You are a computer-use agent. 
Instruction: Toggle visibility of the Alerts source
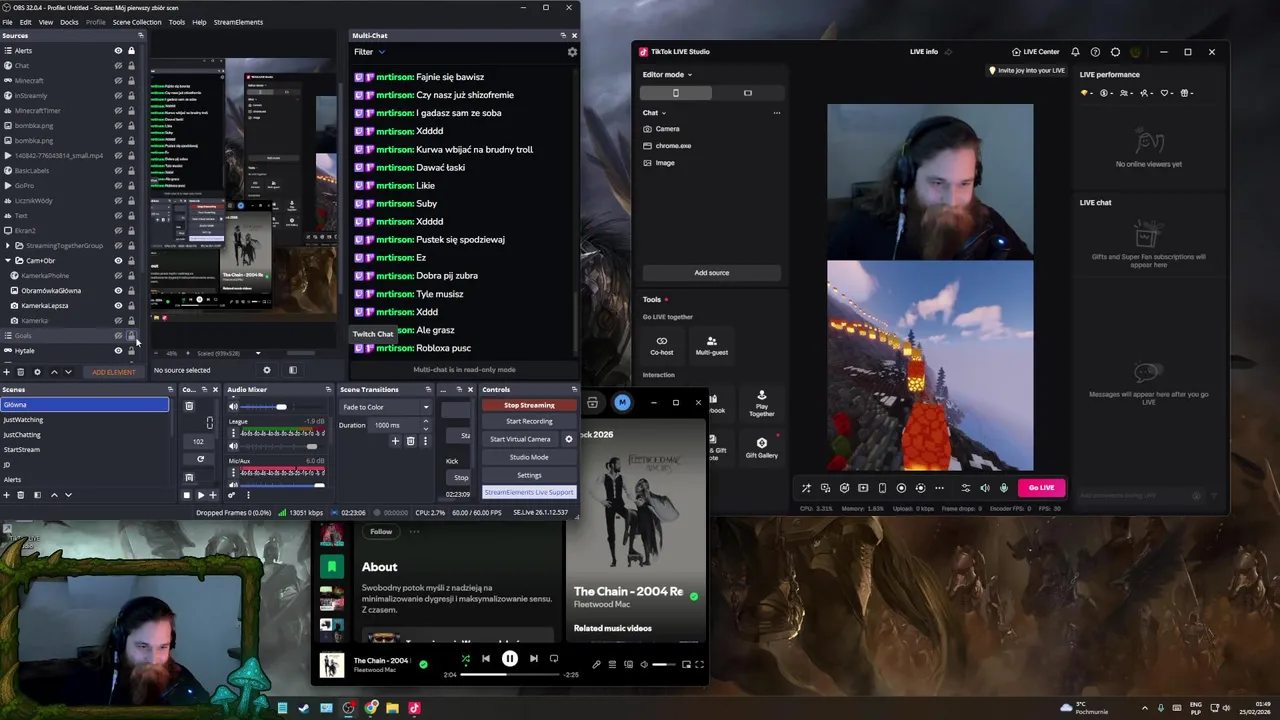pyautogui.click(x=118, y=50)
